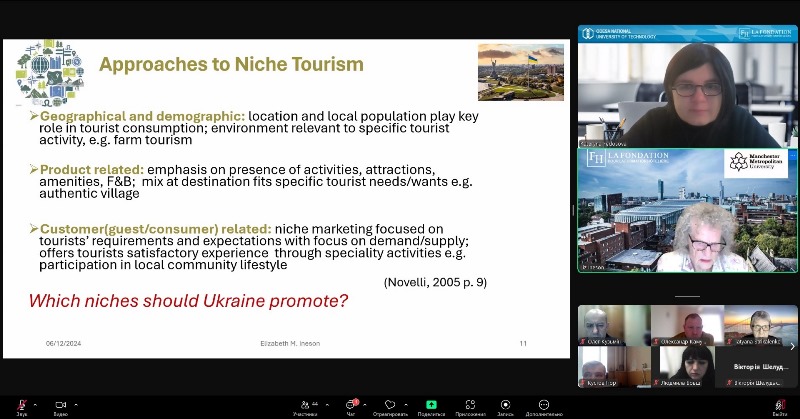The image size is (800, 419).
Task: Click the La Fondation logo on the speaker tile
Action: click(628, 157)
